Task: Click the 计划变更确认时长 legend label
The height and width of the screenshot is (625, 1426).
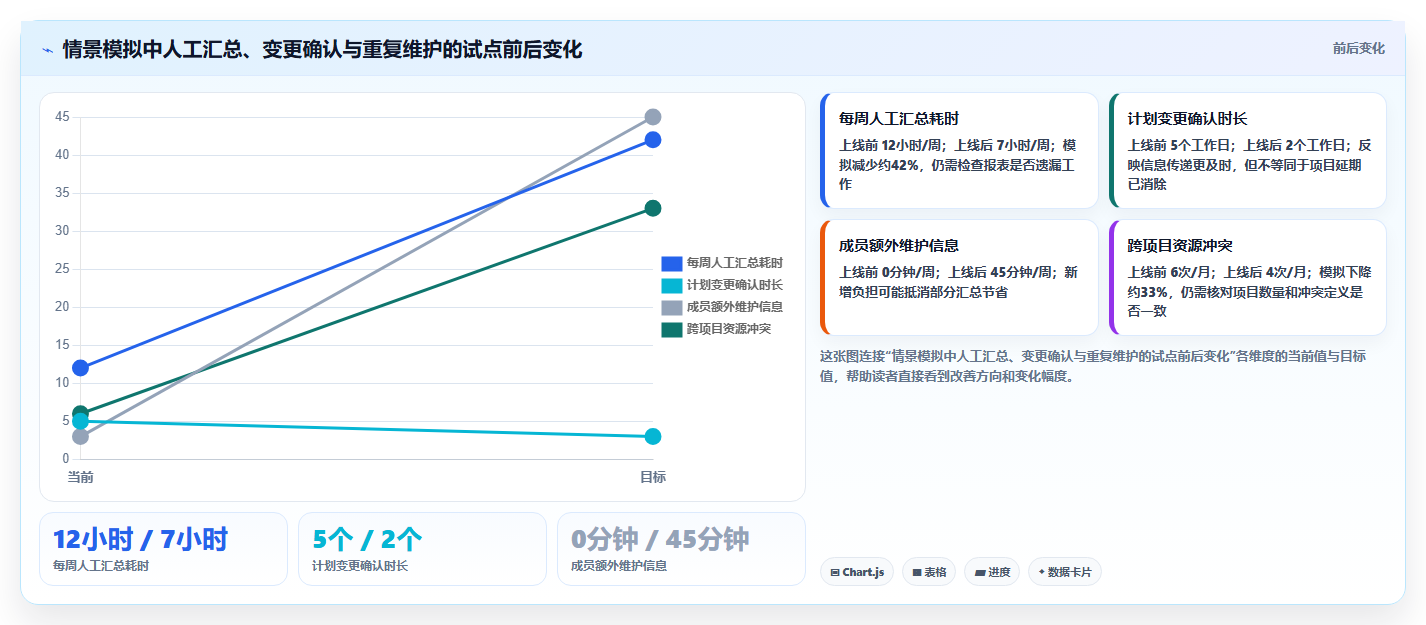Action: point(735,285)
